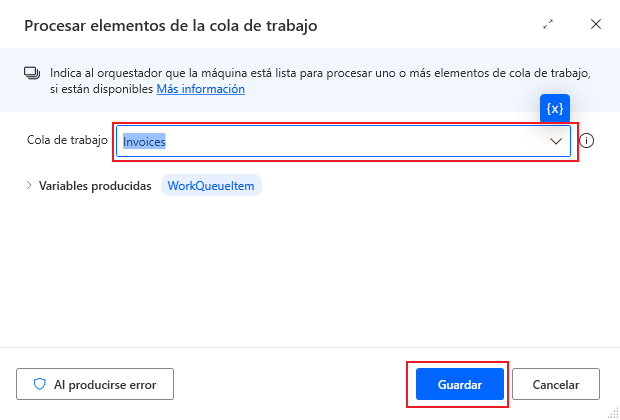This screenshot has height=420, width=620.
Task: Expand the Variables producidas chevron
Action: pyautogui.click(x=29, y=185)
